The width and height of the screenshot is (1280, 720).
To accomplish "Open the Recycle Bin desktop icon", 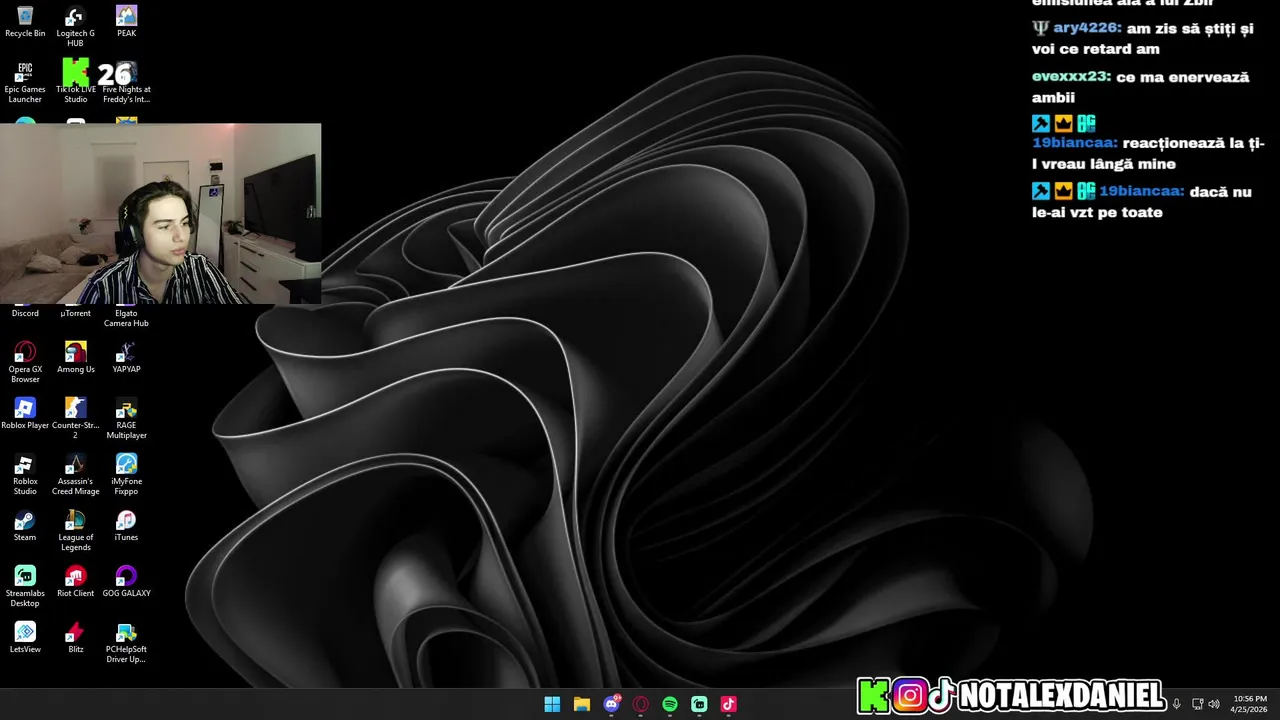I will click(x=25, y=21).
